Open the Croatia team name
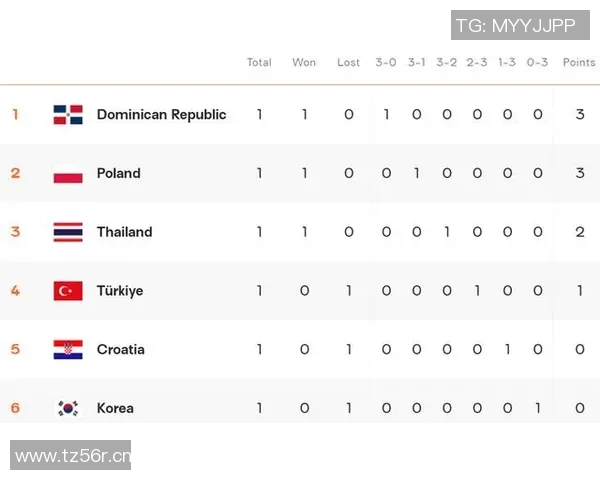Image resolution: width=600 pixels, height=480 pixels. (120, 350)
